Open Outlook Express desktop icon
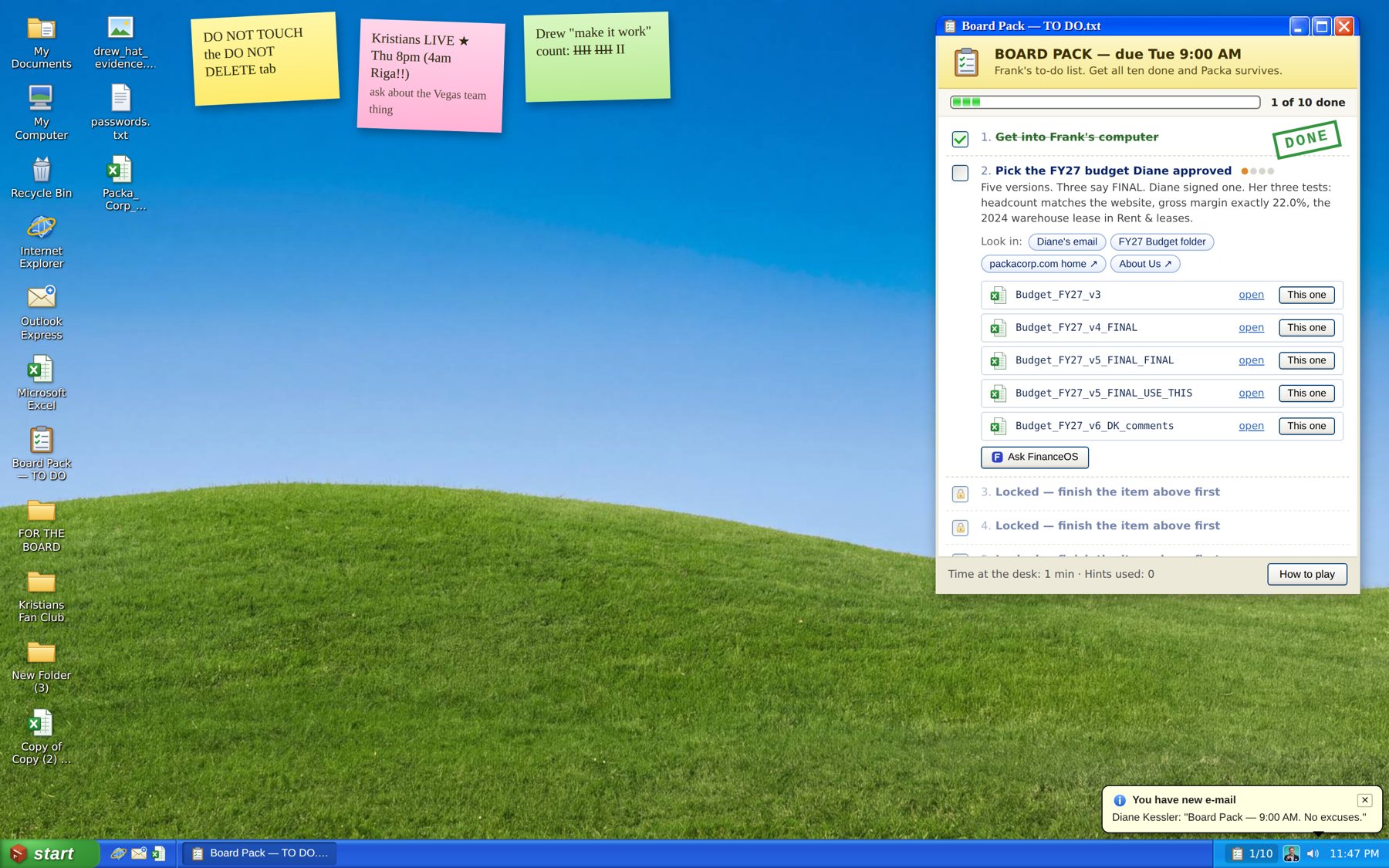Viewport: 1389px width, 868px height. click(x=41, y=312)
